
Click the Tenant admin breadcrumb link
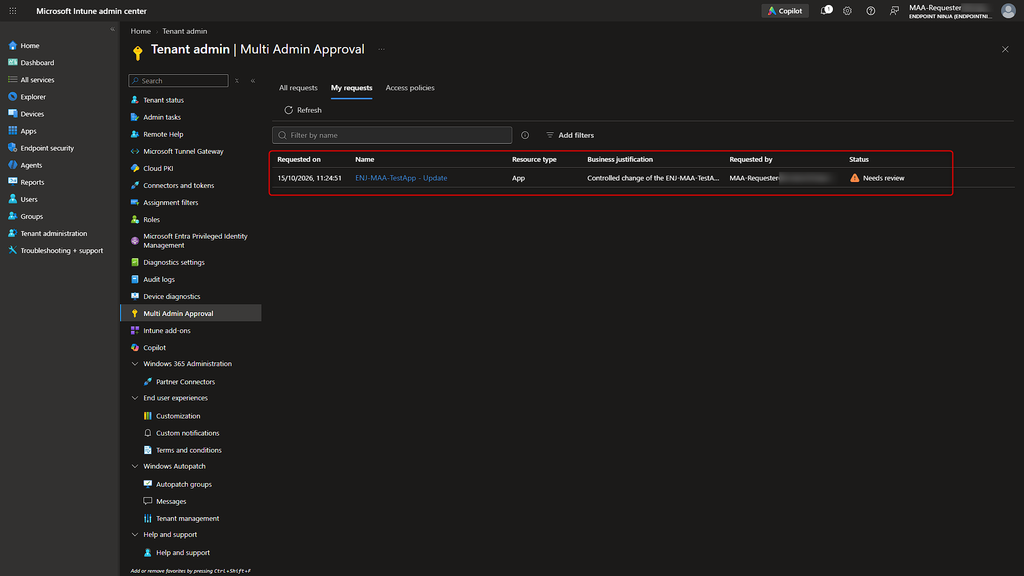point(184,31)
